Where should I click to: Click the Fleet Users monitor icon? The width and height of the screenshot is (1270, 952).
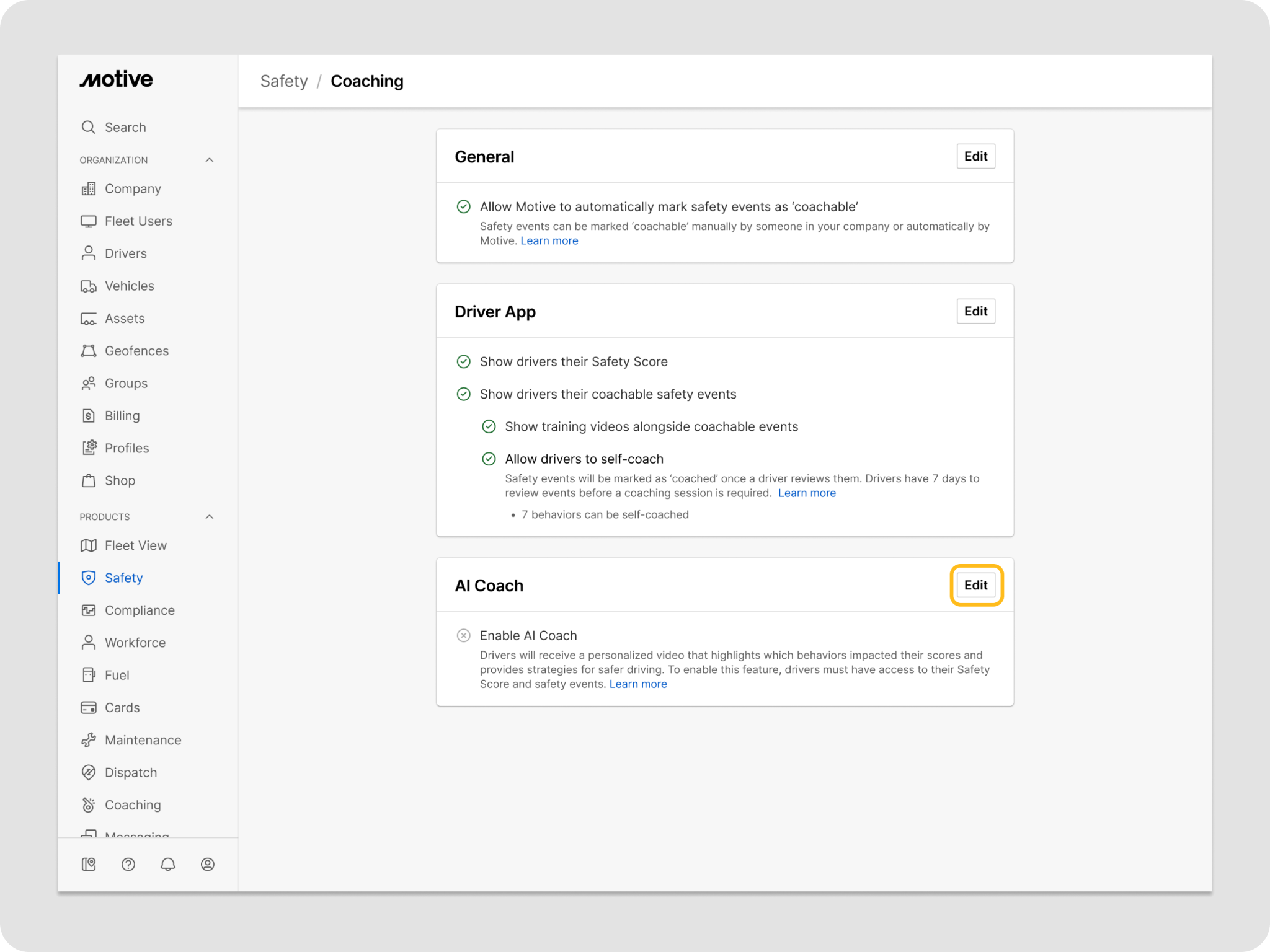[89, 221]
